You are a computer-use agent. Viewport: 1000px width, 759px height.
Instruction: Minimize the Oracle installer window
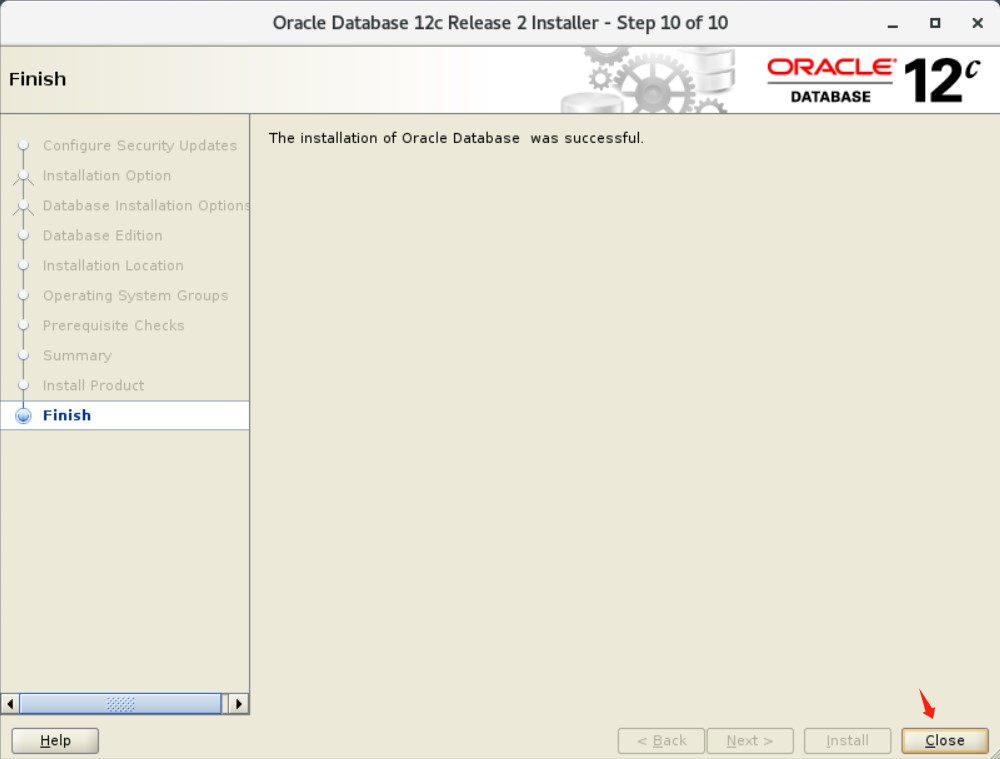893,24
